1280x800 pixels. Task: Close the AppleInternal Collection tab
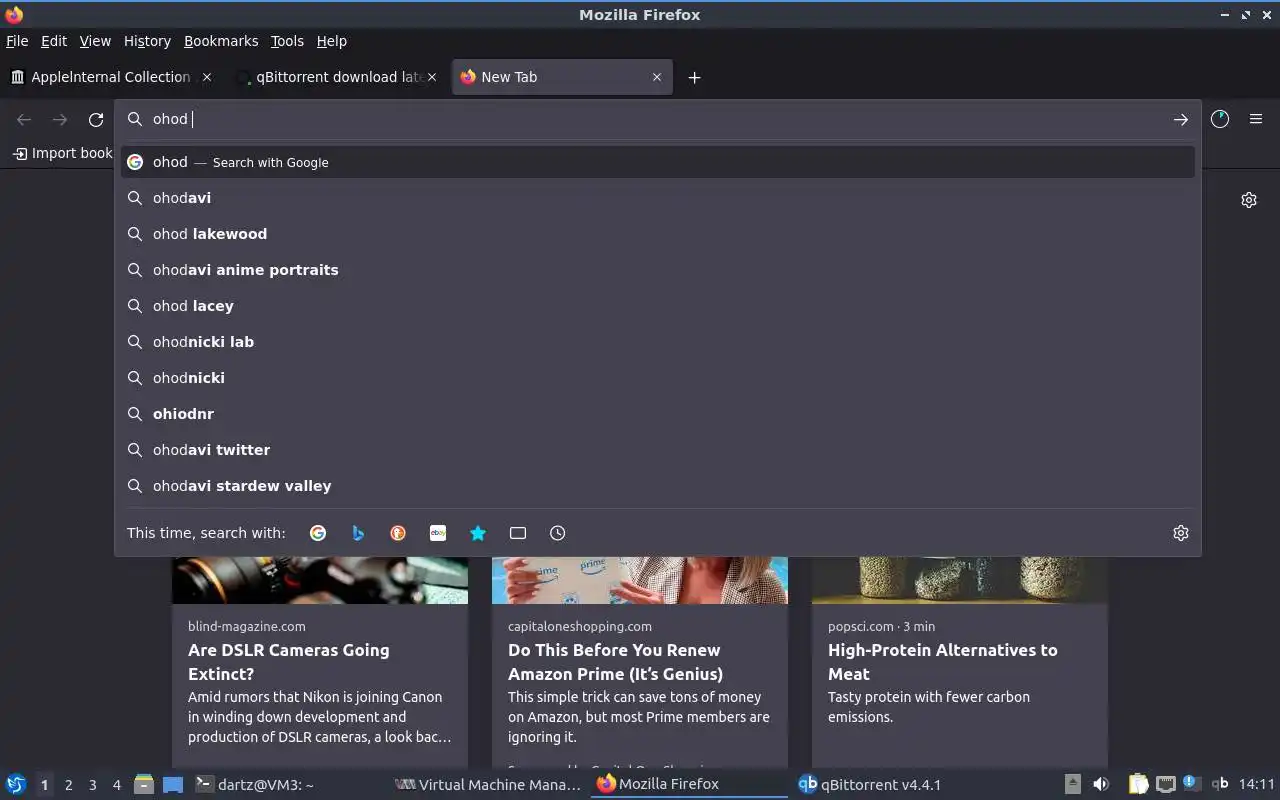click(x=207, y=77)
